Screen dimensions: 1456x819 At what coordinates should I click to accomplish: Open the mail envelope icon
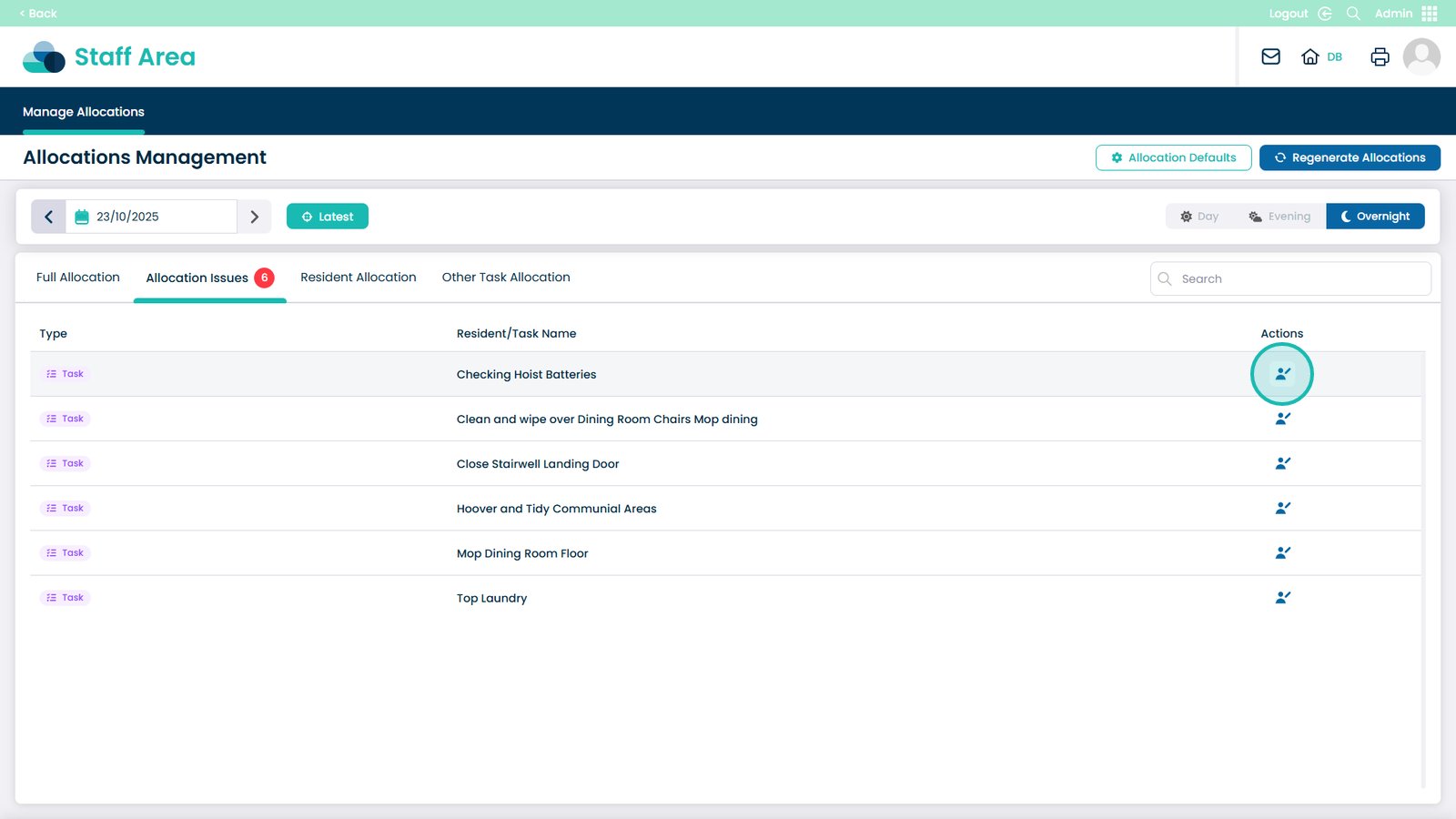point(1270,56)
